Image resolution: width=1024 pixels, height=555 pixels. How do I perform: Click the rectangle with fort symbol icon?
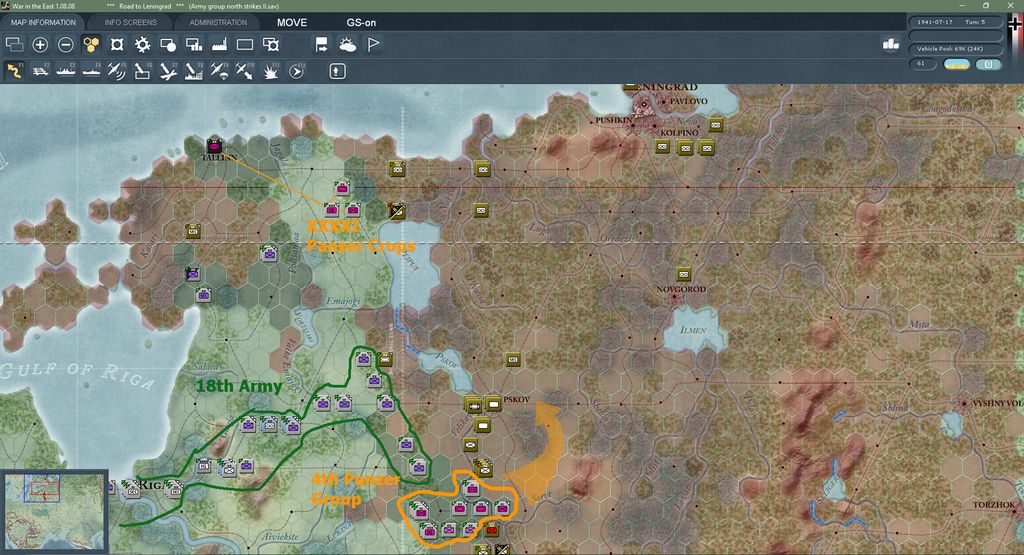[270, 44]
